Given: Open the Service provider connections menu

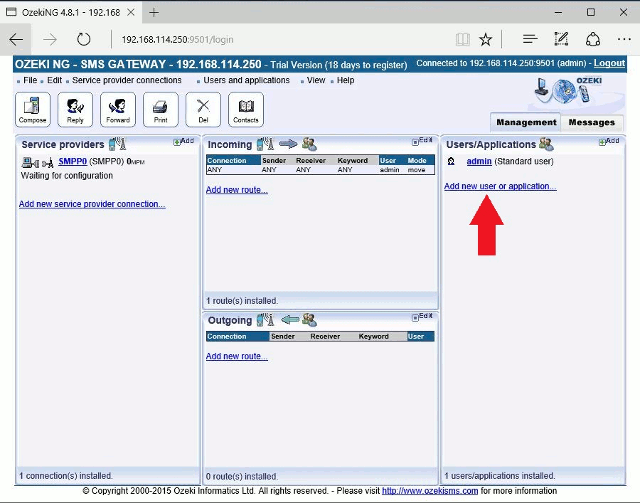Looking at the screenshot, I should click(x=127, y=80).
